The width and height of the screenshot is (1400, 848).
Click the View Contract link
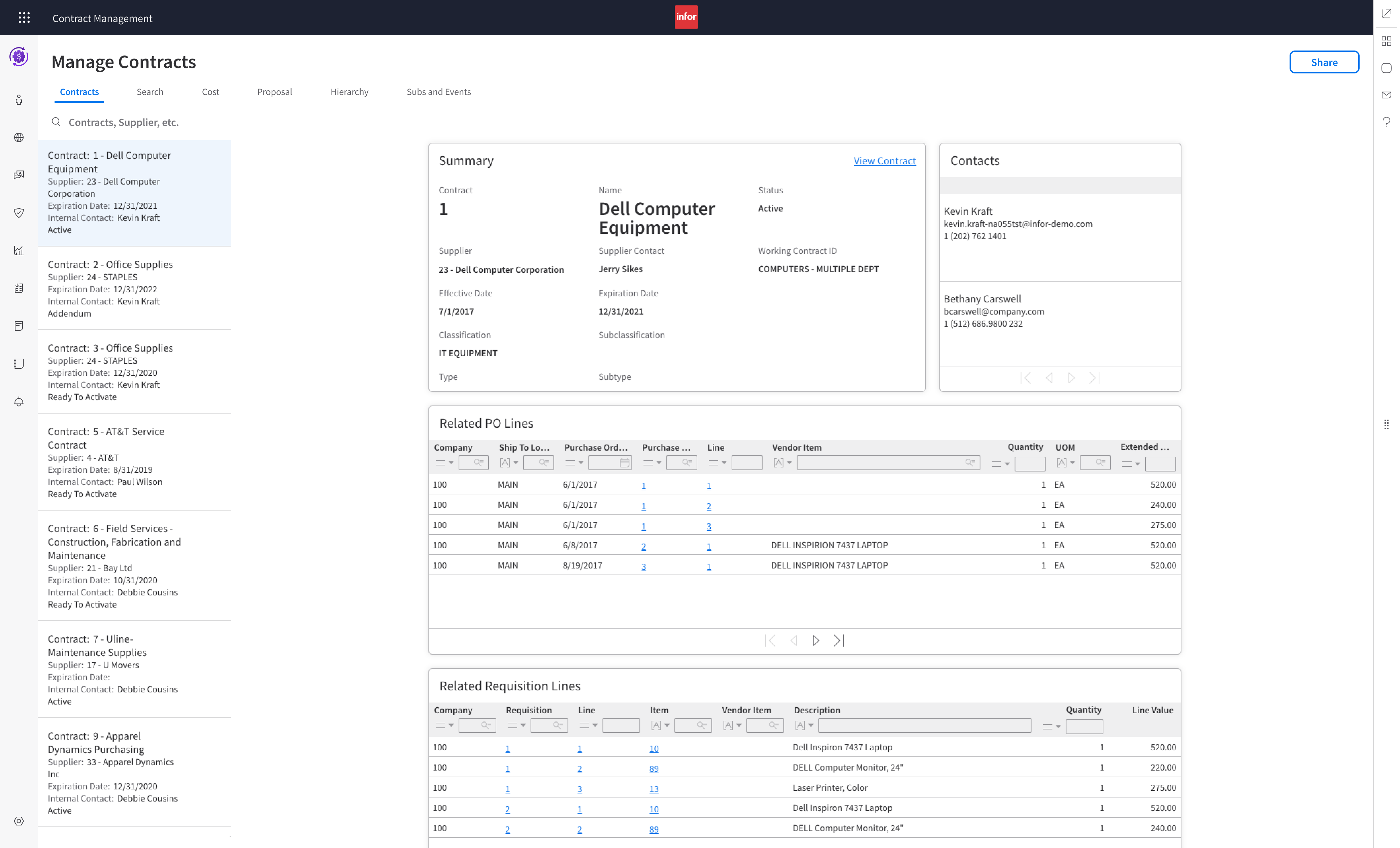pyautogui.click(x=885, y=161)
